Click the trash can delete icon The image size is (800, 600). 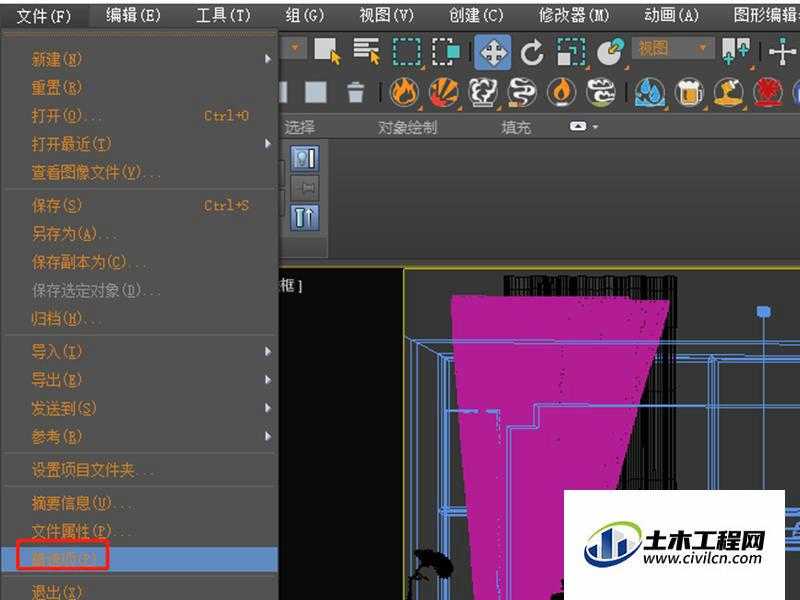pyautogui.click(x=356, y=92)
